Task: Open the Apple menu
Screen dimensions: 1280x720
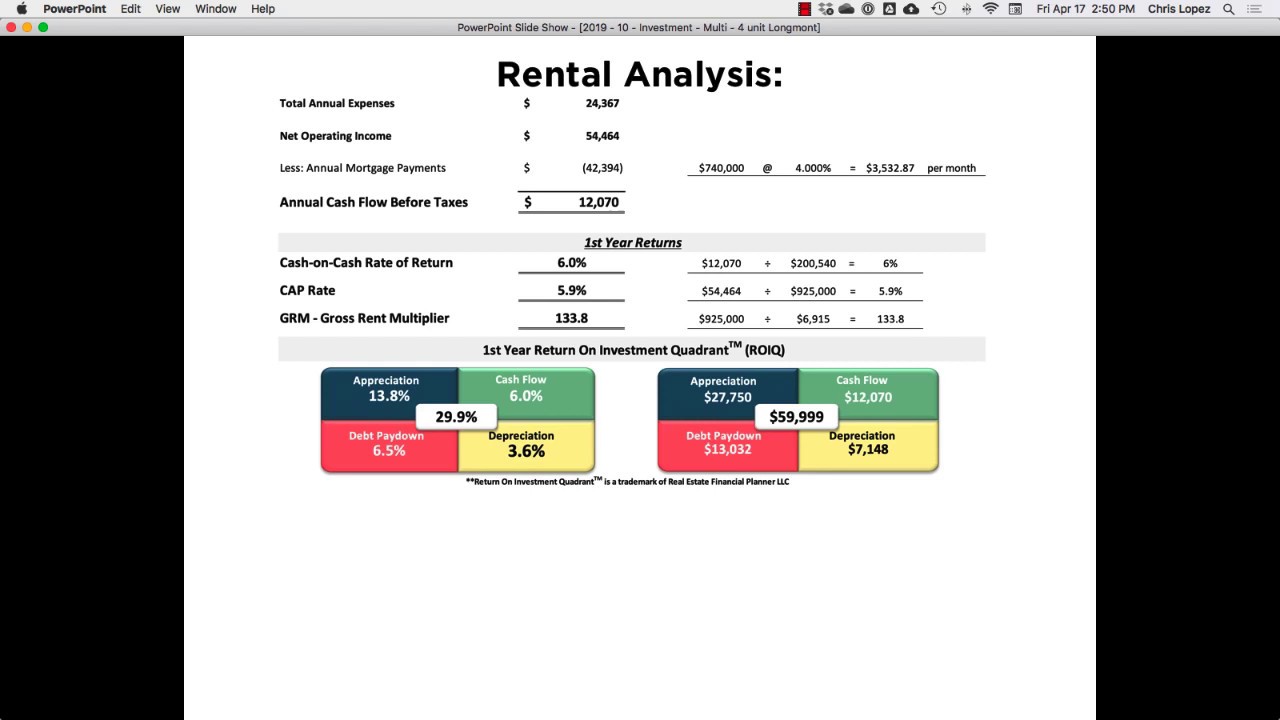Action: 21,9
